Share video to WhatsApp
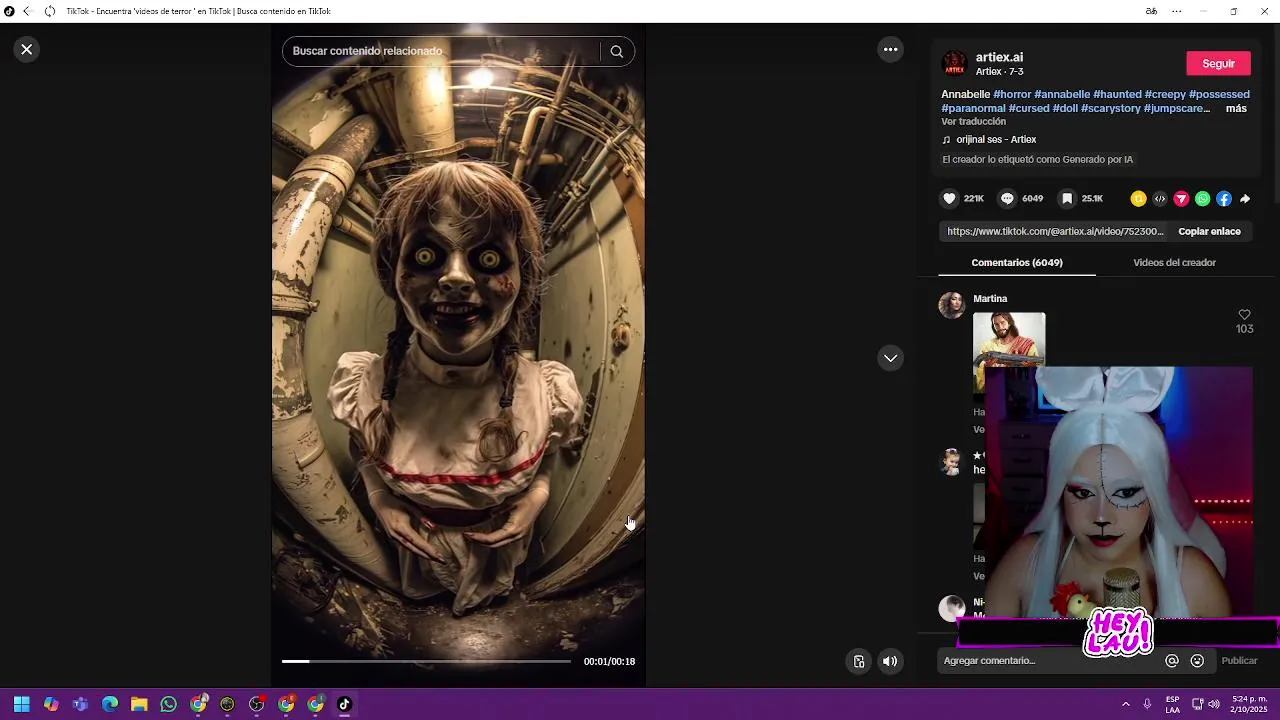 (1202, 199)
